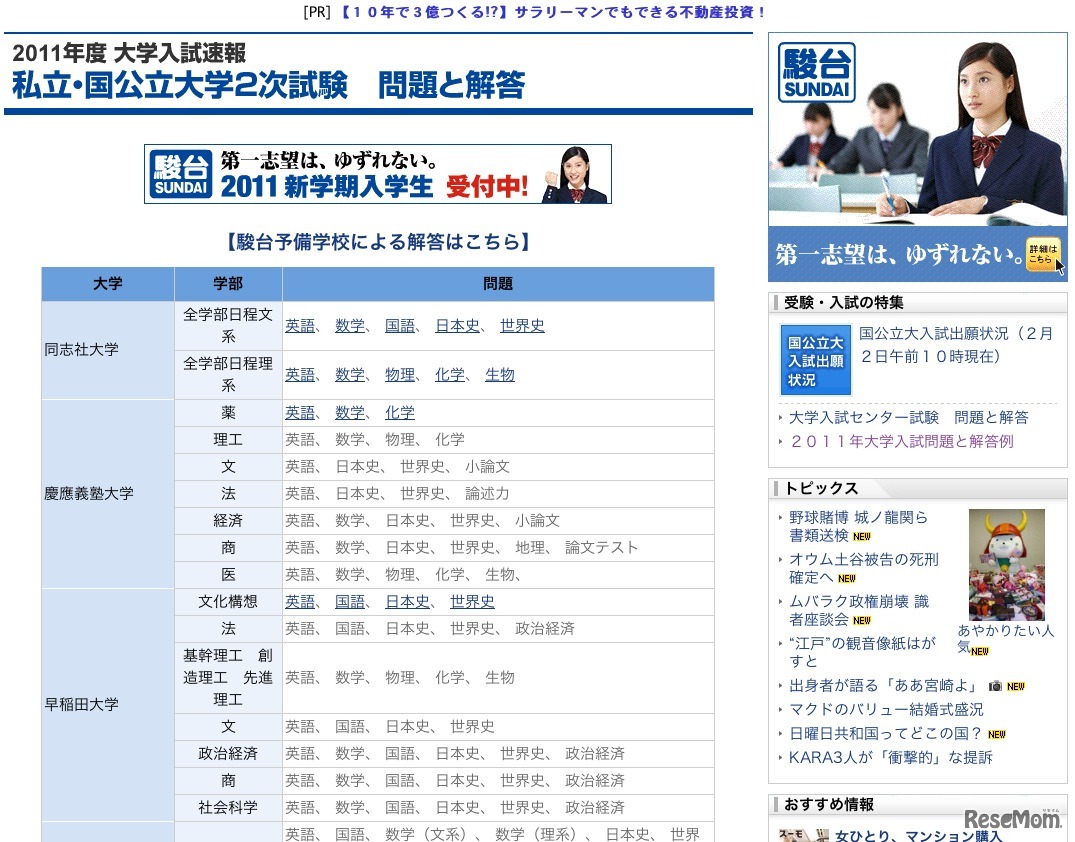
Task: Open 同志社大学 理系 数学 link
Action: [350, 374]
